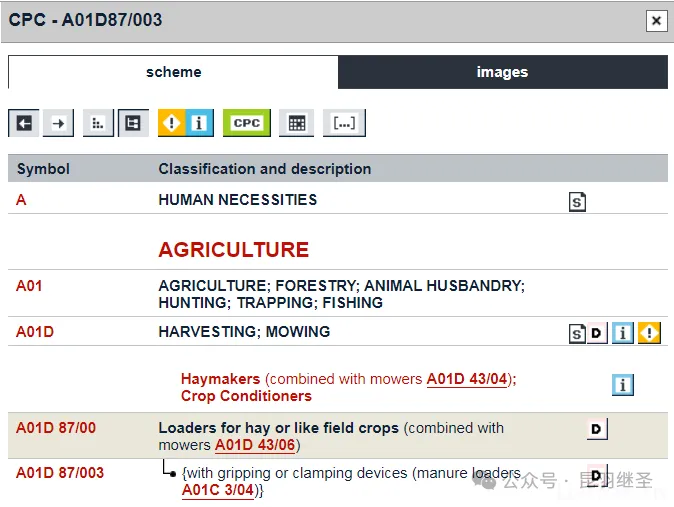Click the bracketed ellipsis toolbar icon
Image resolution: width=674 pixels, height=507 pixels.
344,123
